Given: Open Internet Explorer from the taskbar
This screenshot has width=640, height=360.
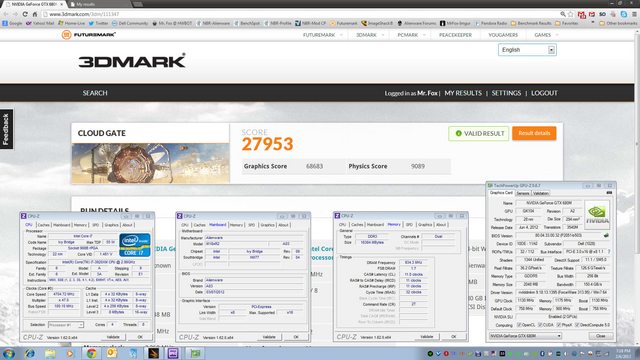Looking at the screenshot, I should 30,353.
